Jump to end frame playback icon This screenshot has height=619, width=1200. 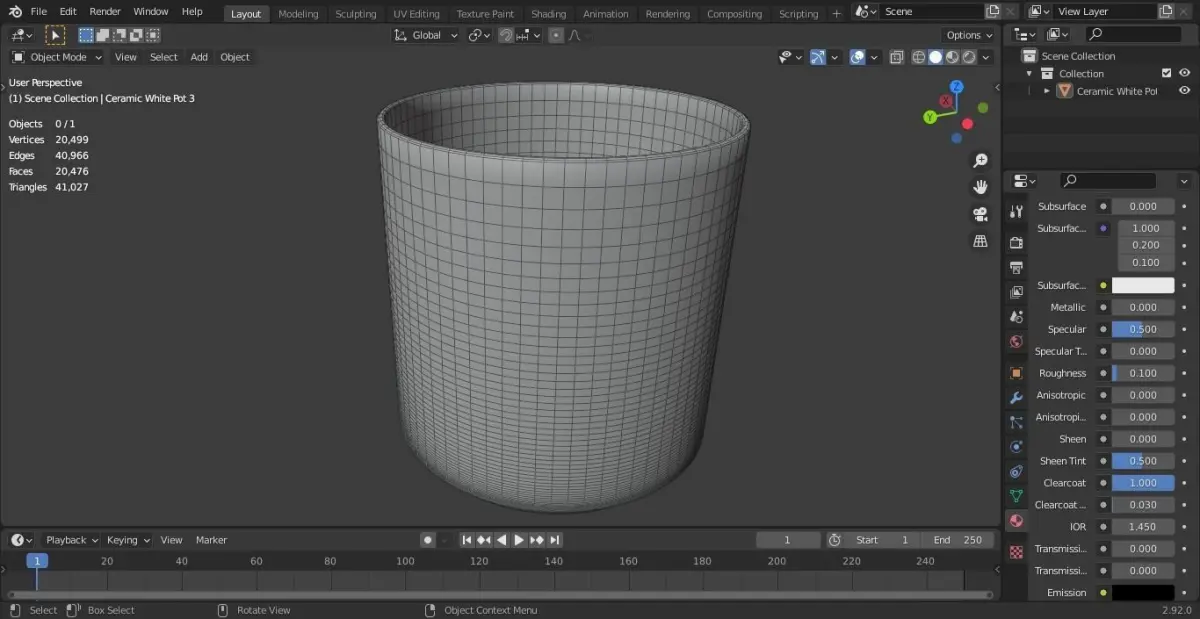coord(555,540)
